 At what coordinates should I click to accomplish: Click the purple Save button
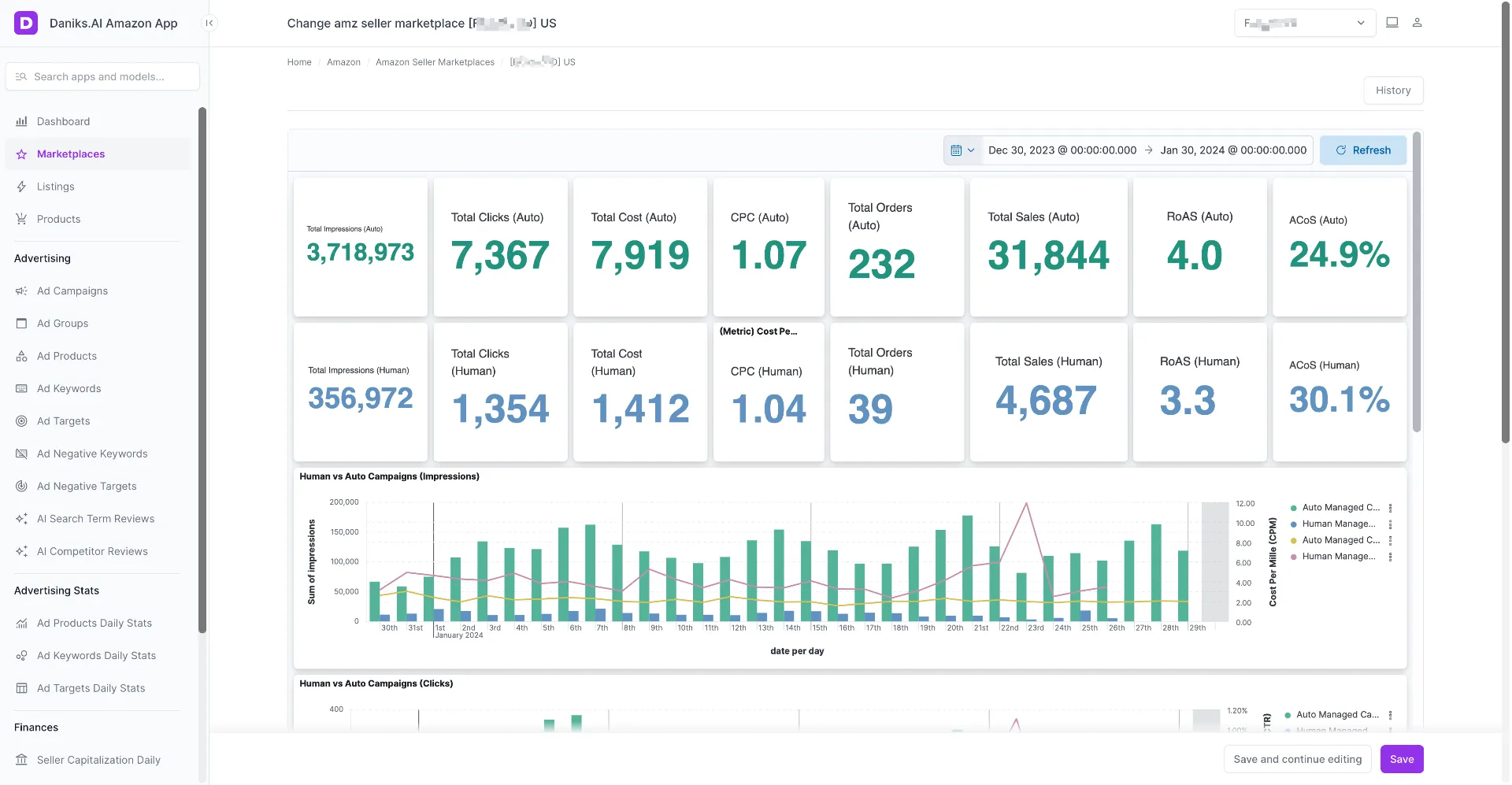pos(1402,759)
